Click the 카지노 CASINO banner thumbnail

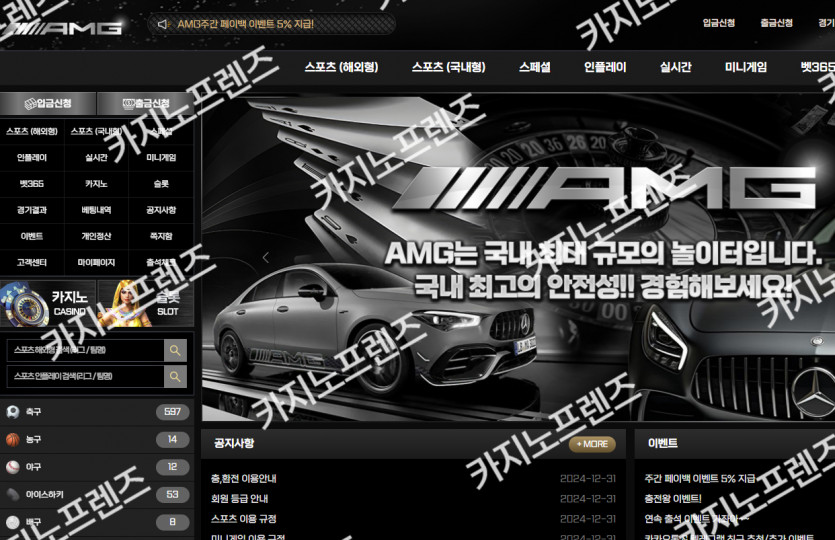[x=48, y=304]
